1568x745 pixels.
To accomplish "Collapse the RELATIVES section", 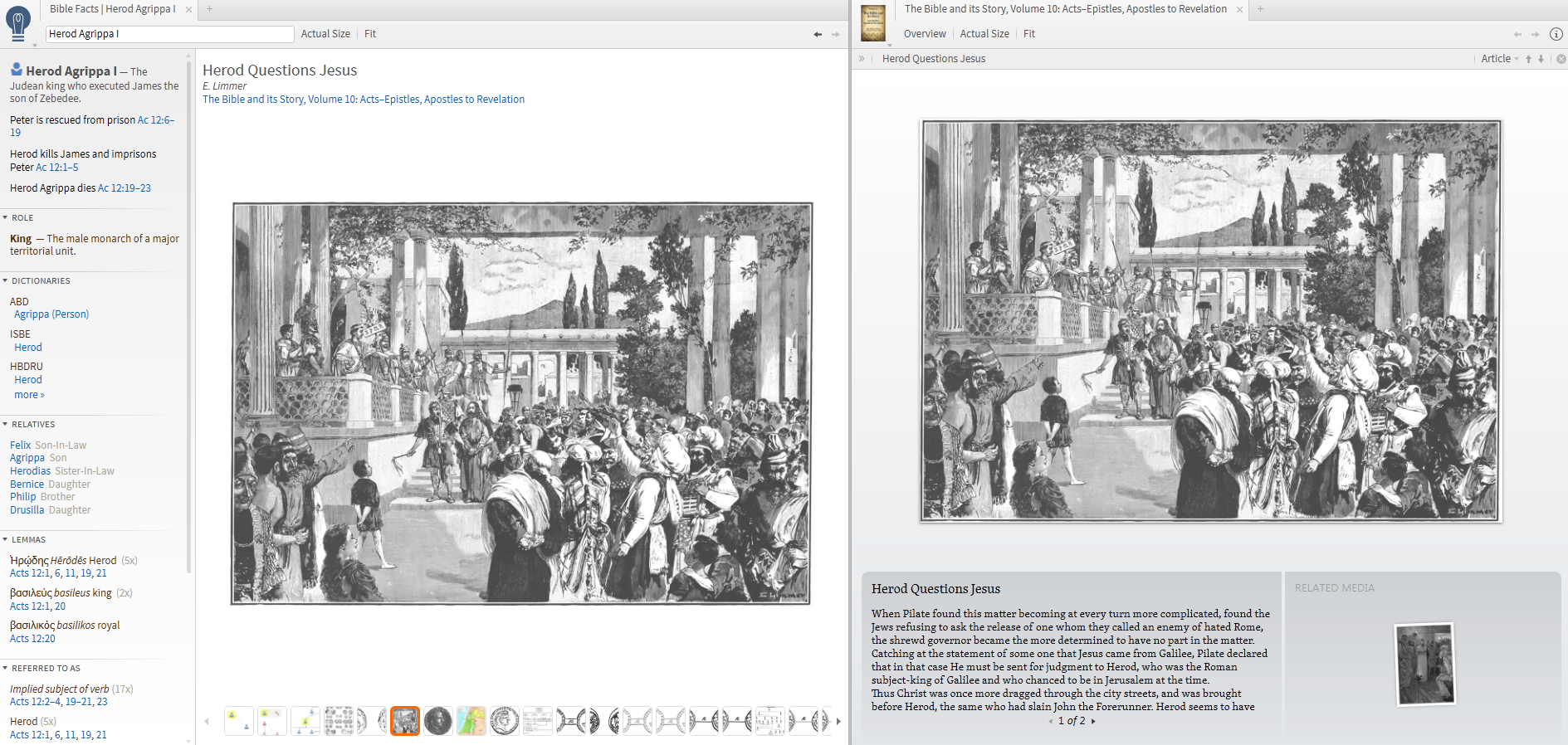I will click(5, 424).
